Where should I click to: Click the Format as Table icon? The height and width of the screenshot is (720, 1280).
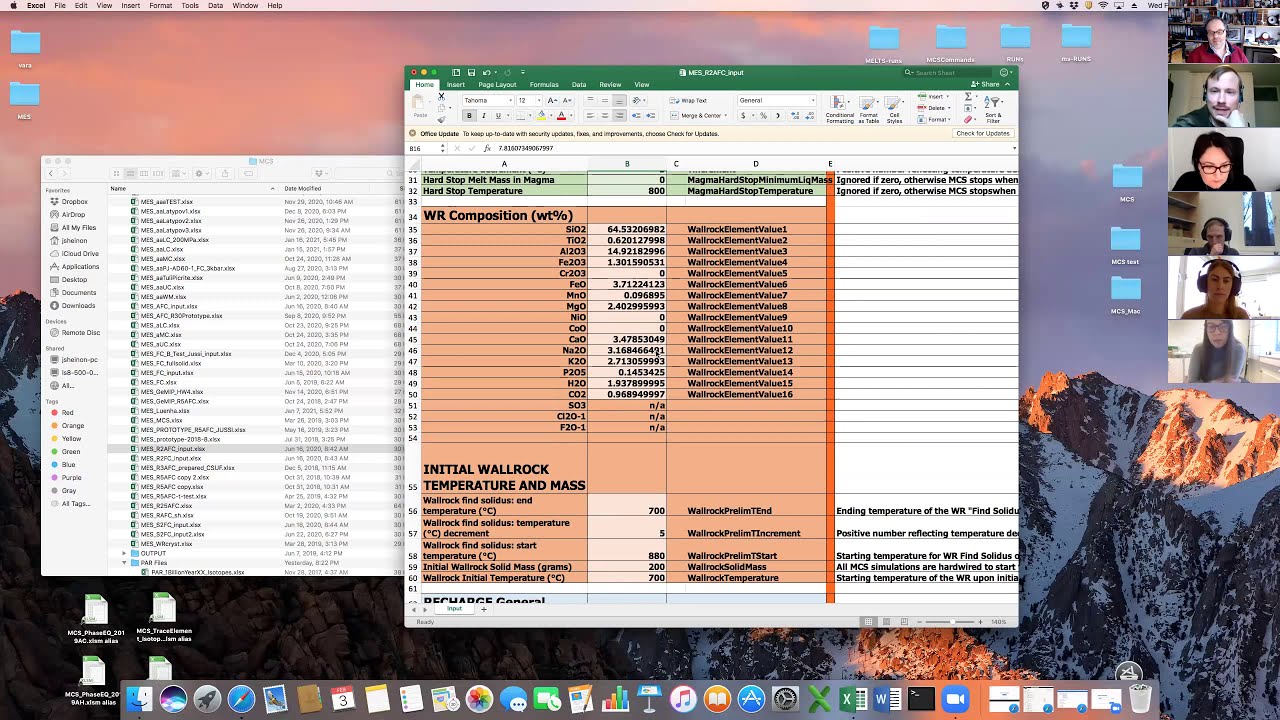click(869, 109)
